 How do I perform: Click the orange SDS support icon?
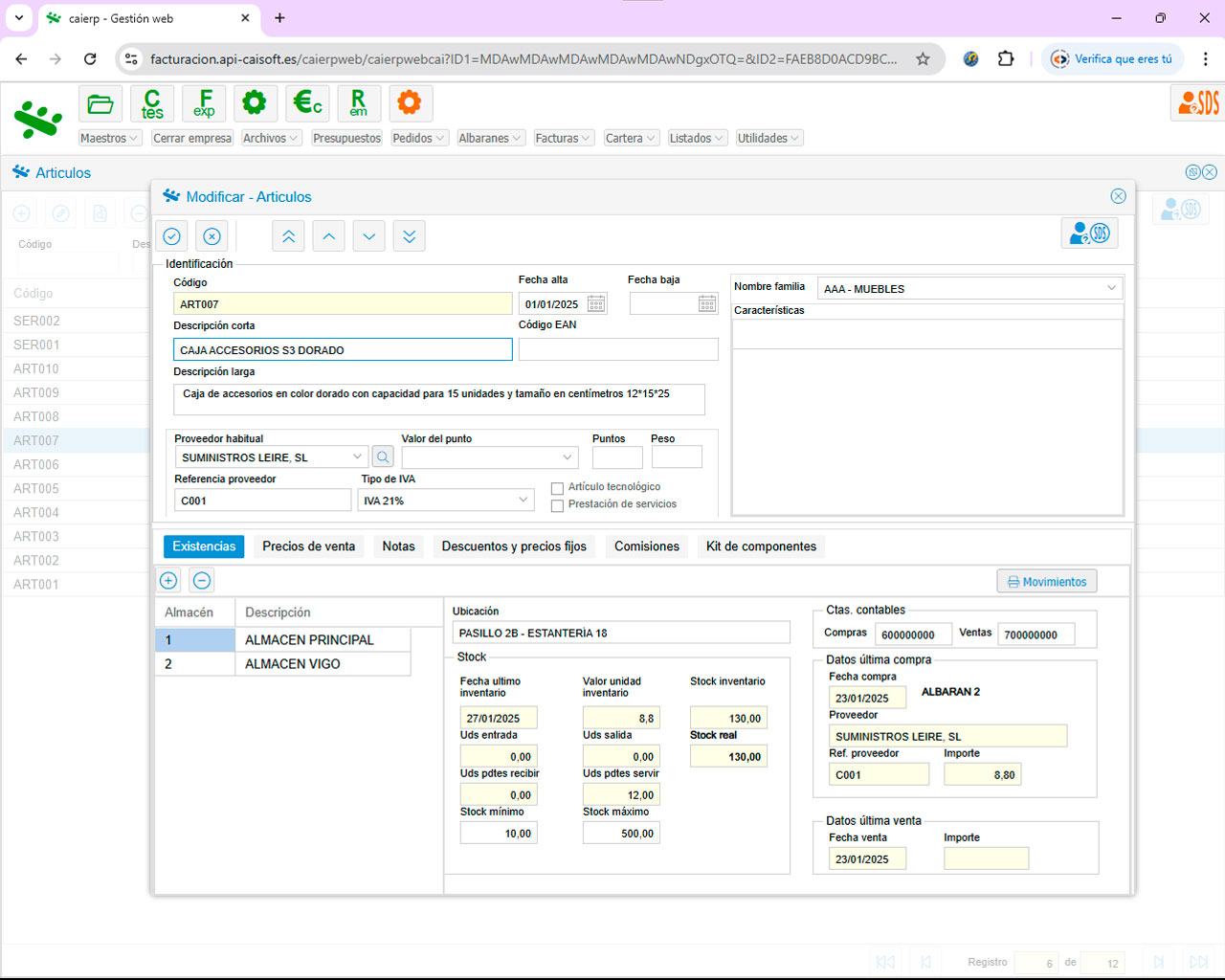pos(1197,102)
